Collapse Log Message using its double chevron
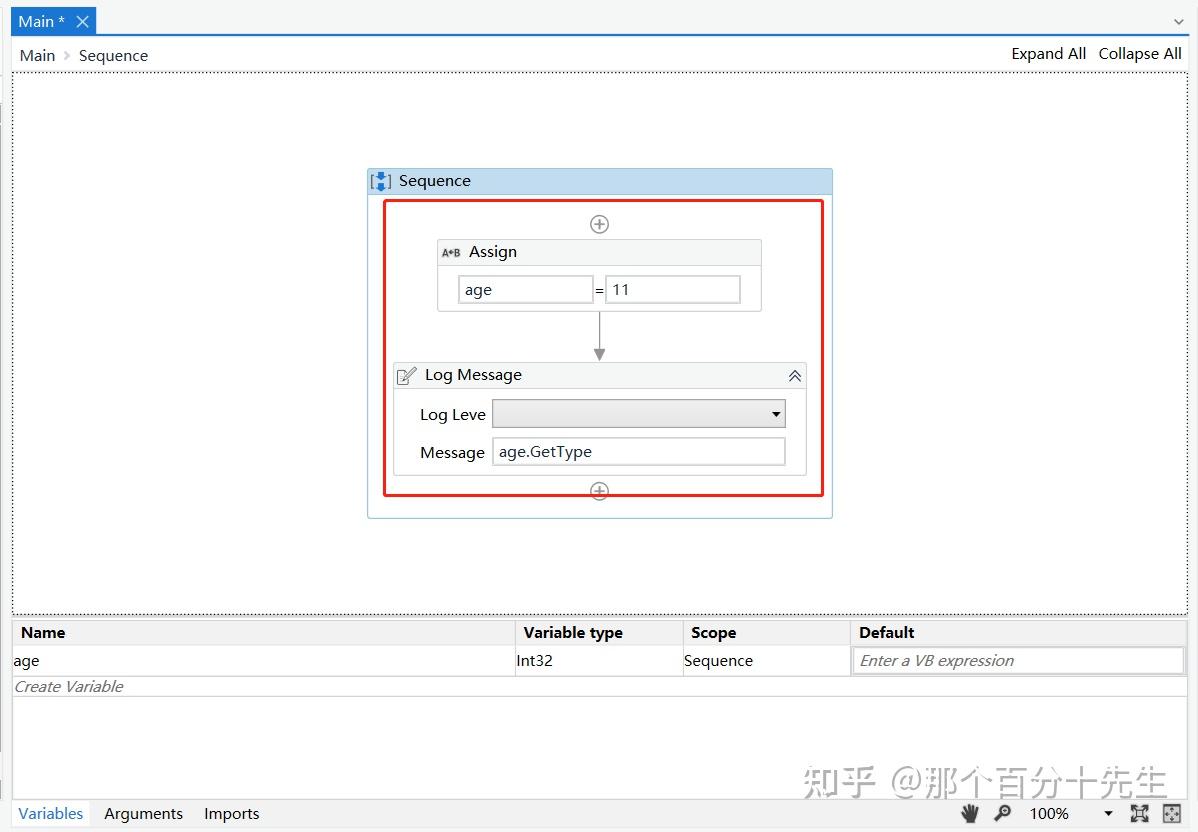This screenshot has height=832, width=1198. click(794, 375)
